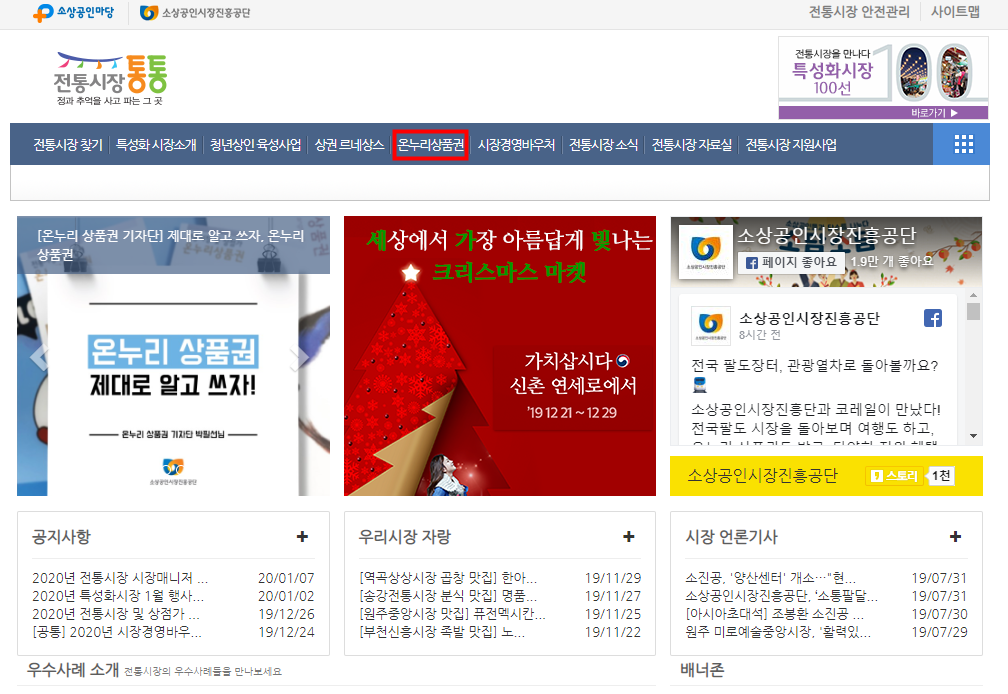
Task: Open article [아시아초대석] 조봉환 소진공
Action: 775,614
